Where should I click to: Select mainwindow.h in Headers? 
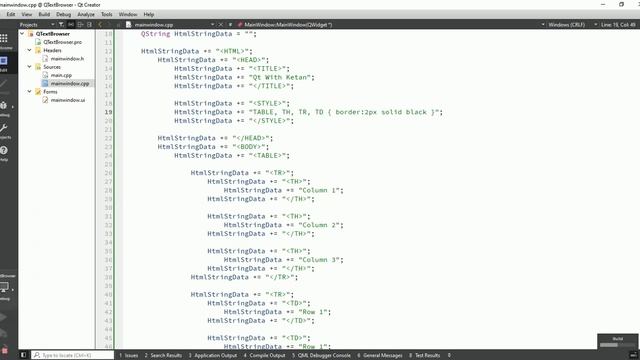(67, 58)
